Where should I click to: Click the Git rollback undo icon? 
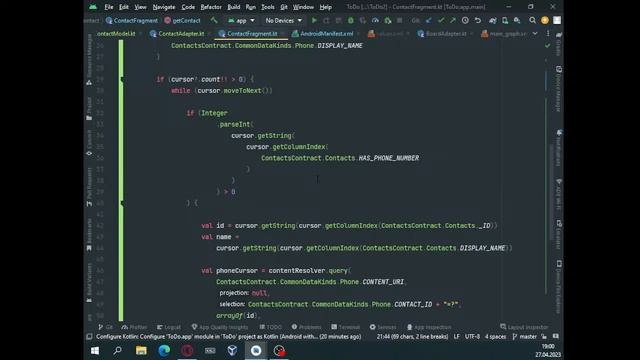coord(478,20)
